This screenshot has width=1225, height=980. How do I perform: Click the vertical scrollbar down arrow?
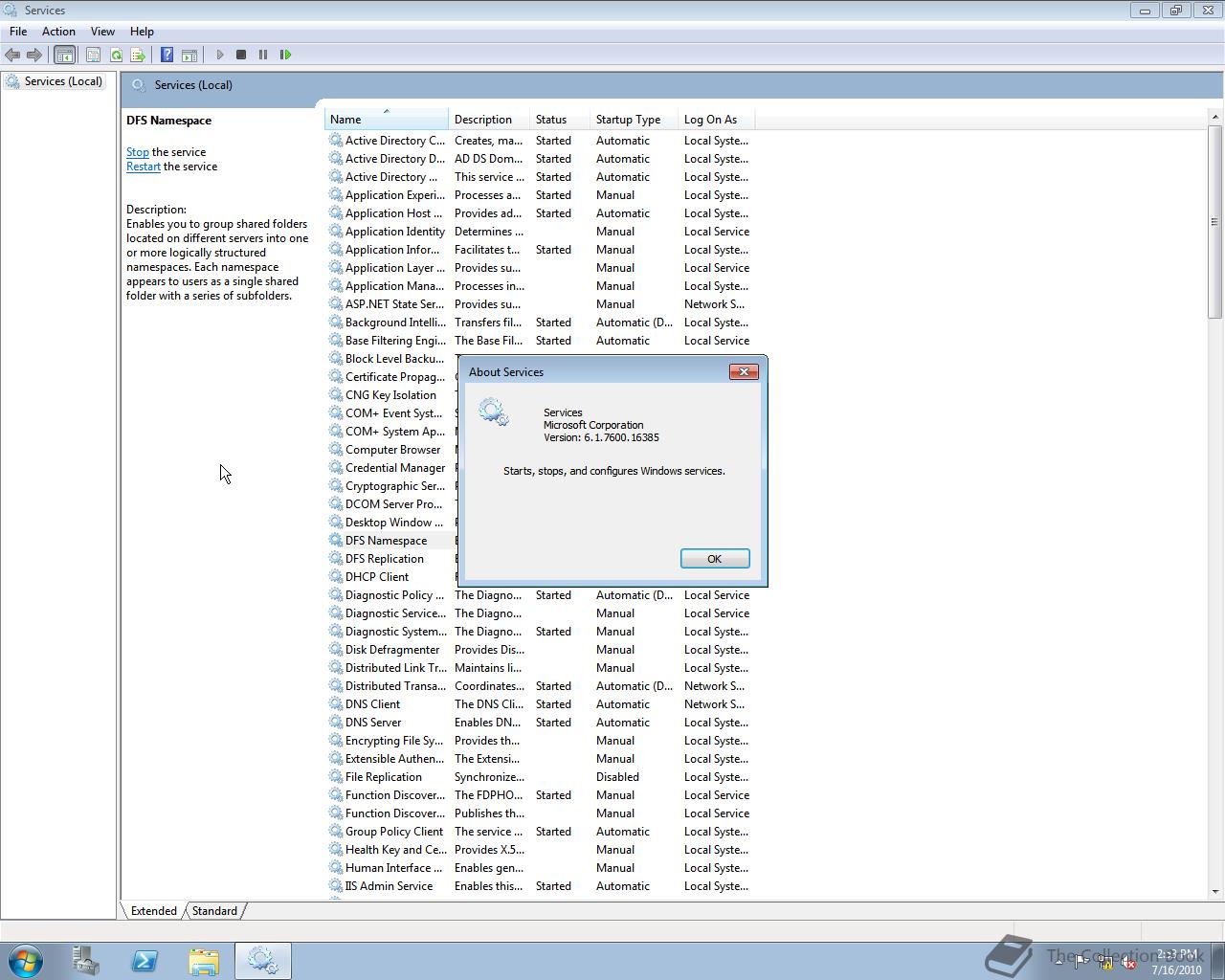click(x=1215, y=891)
